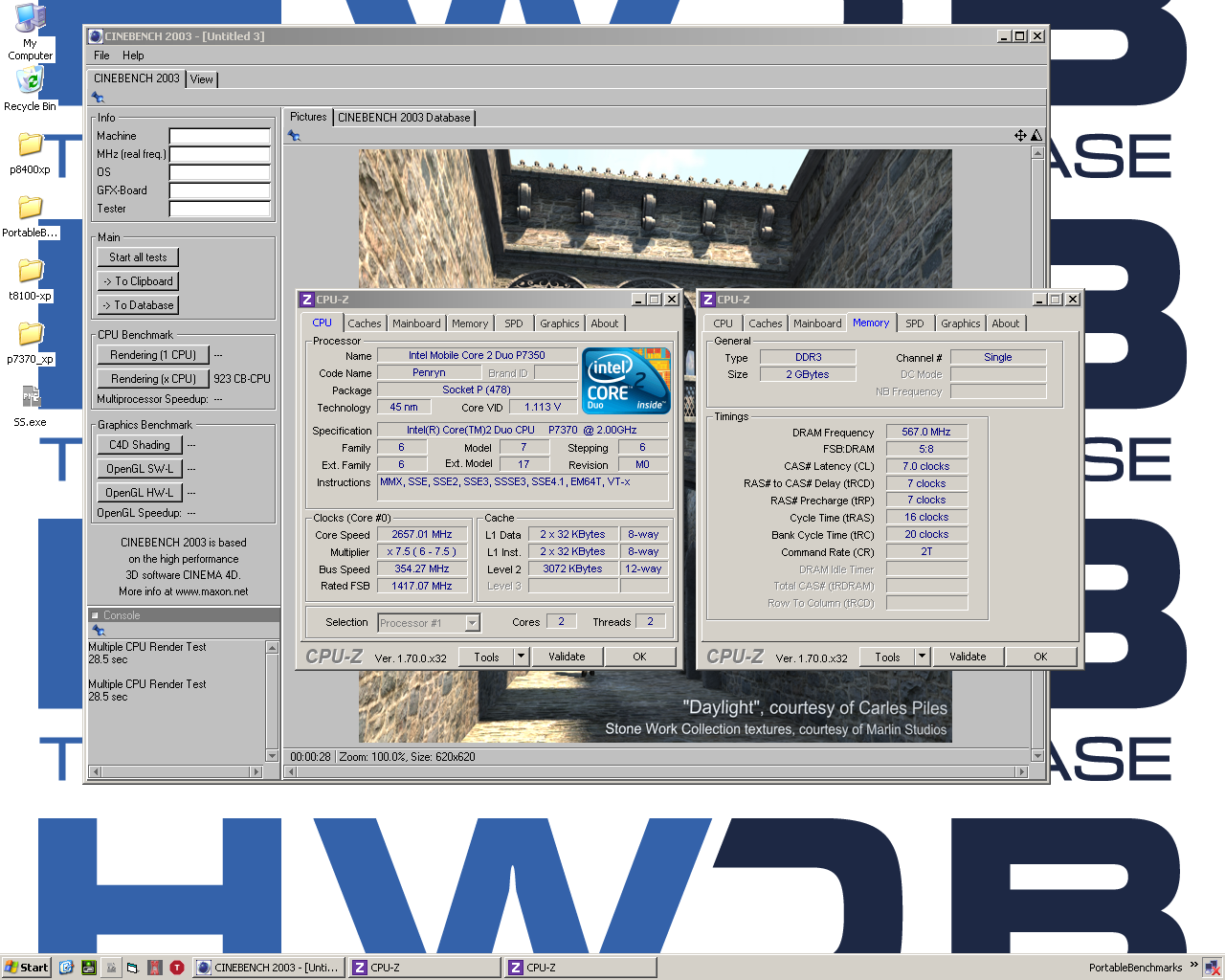
Task: Open the File menu in CINEBENCH
Action: [101, 56]
